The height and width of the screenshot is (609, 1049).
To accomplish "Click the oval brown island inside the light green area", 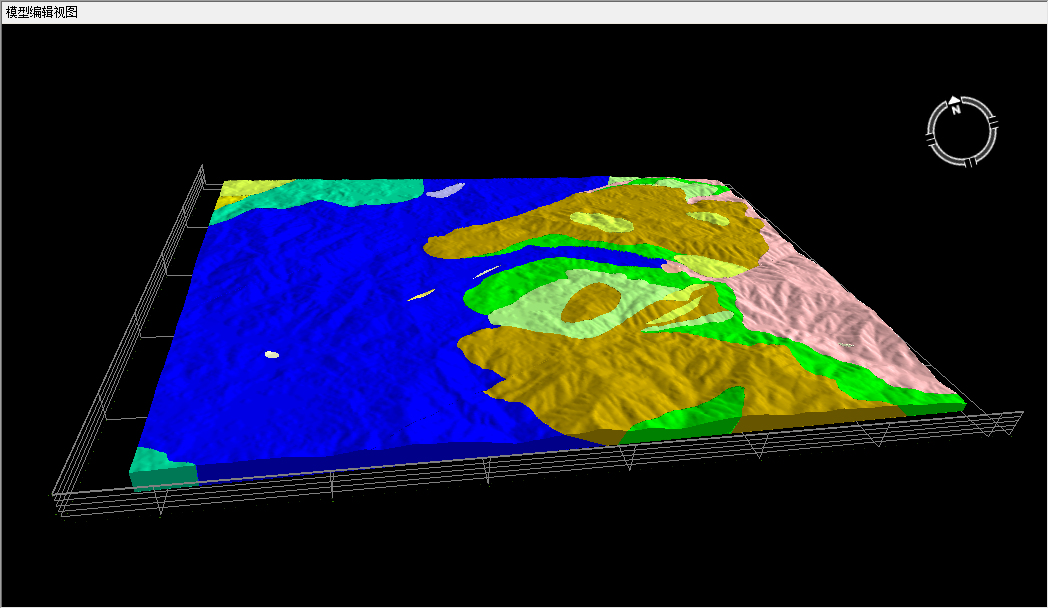I will 590,300.
